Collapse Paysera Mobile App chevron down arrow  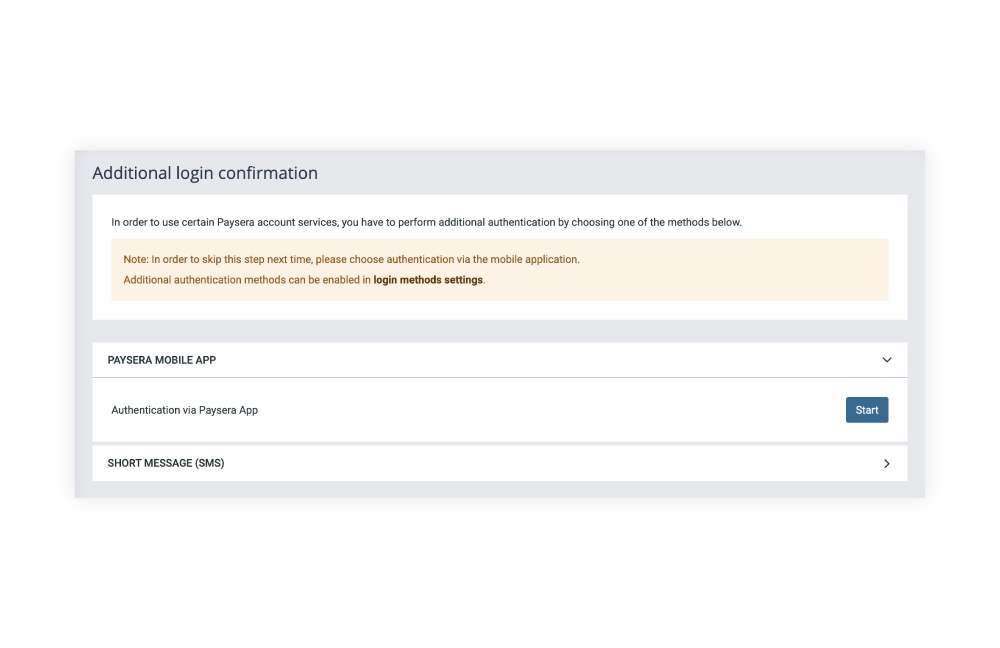[x=886, y=360]
